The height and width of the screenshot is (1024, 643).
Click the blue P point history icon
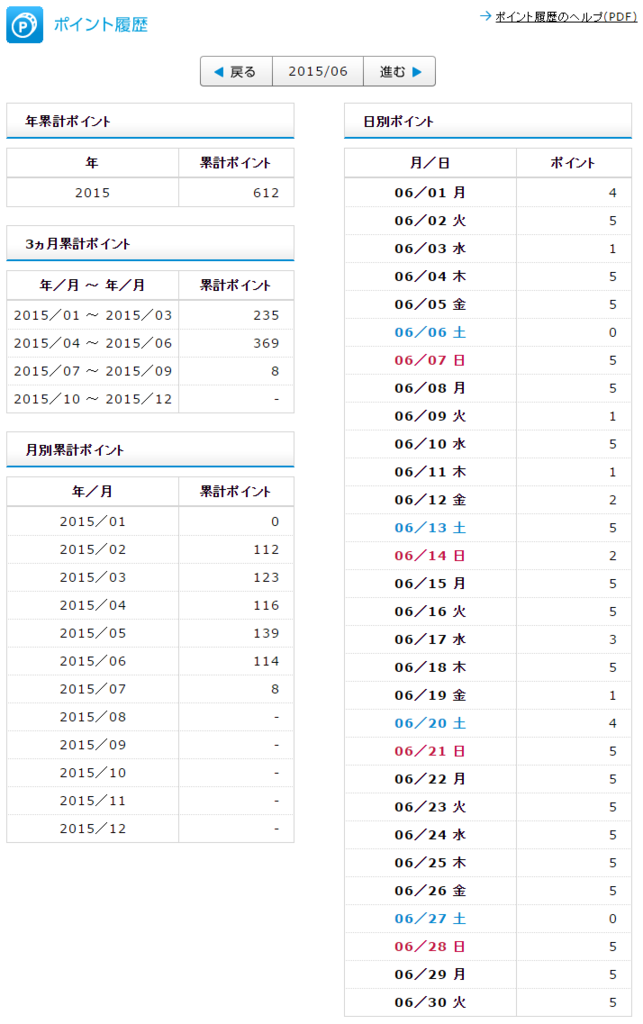(25, 25)
